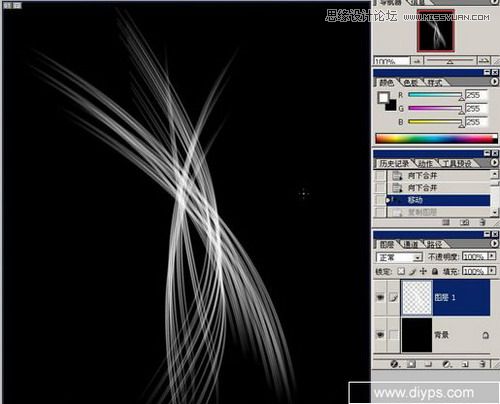Open fill (填充) slider arrow
This screenshot has height=404, width=500.
[492, 271]
